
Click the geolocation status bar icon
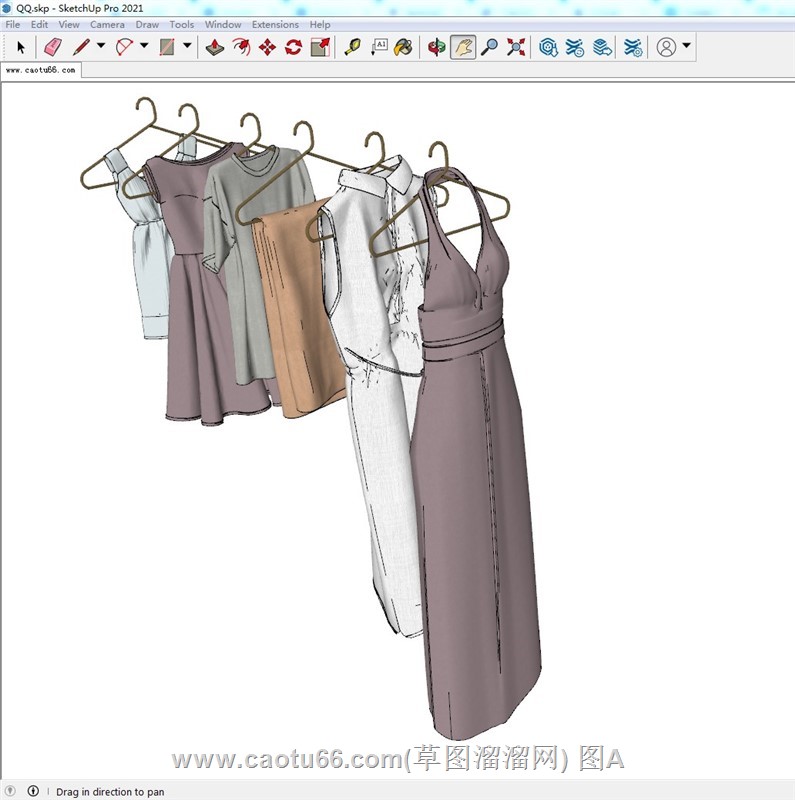[x=10, y=791]
